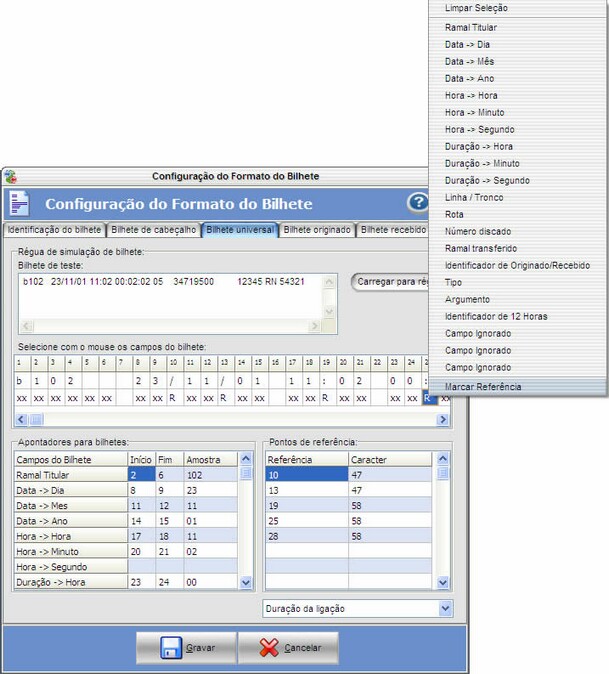609x674 pixels.
Task: Click the Gravar save button
Action: pos(187,648)
